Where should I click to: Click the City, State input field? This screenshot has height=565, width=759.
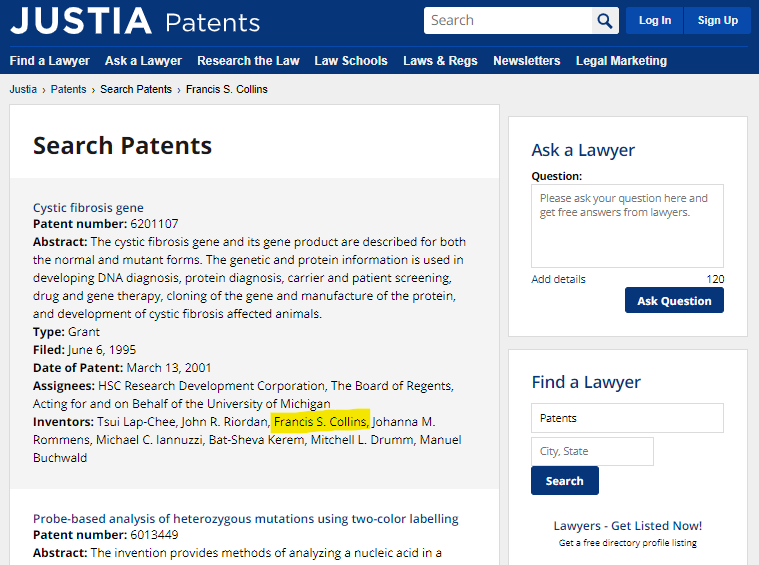tap(592, 451)
